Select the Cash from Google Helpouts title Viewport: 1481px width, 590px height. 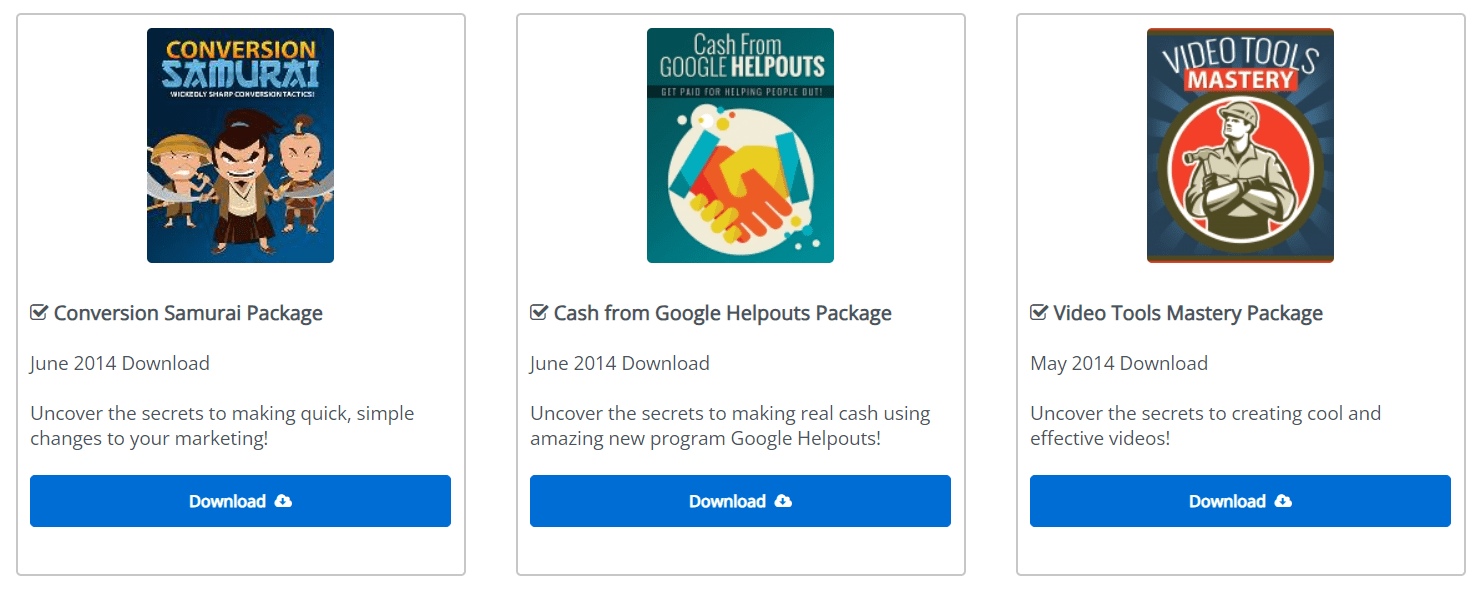(722, 313)
